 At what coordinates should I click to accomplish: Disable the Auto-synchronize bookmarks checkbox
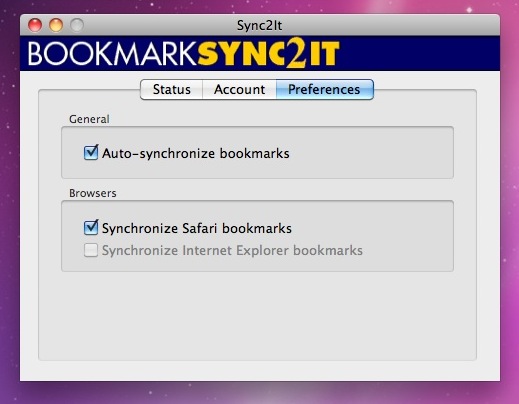tap(91, 153)
